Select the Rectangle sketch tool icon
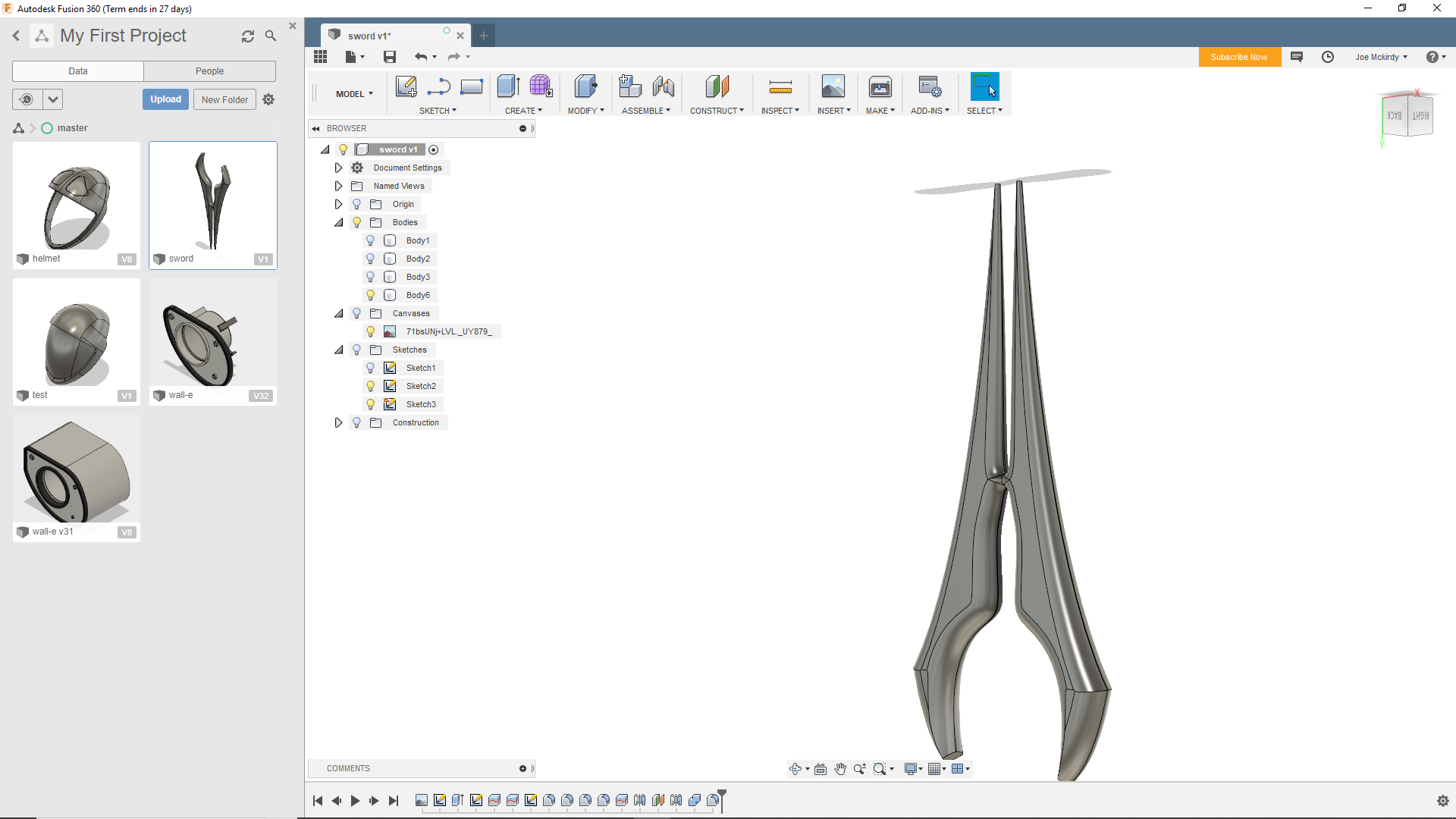 [471, 87]
